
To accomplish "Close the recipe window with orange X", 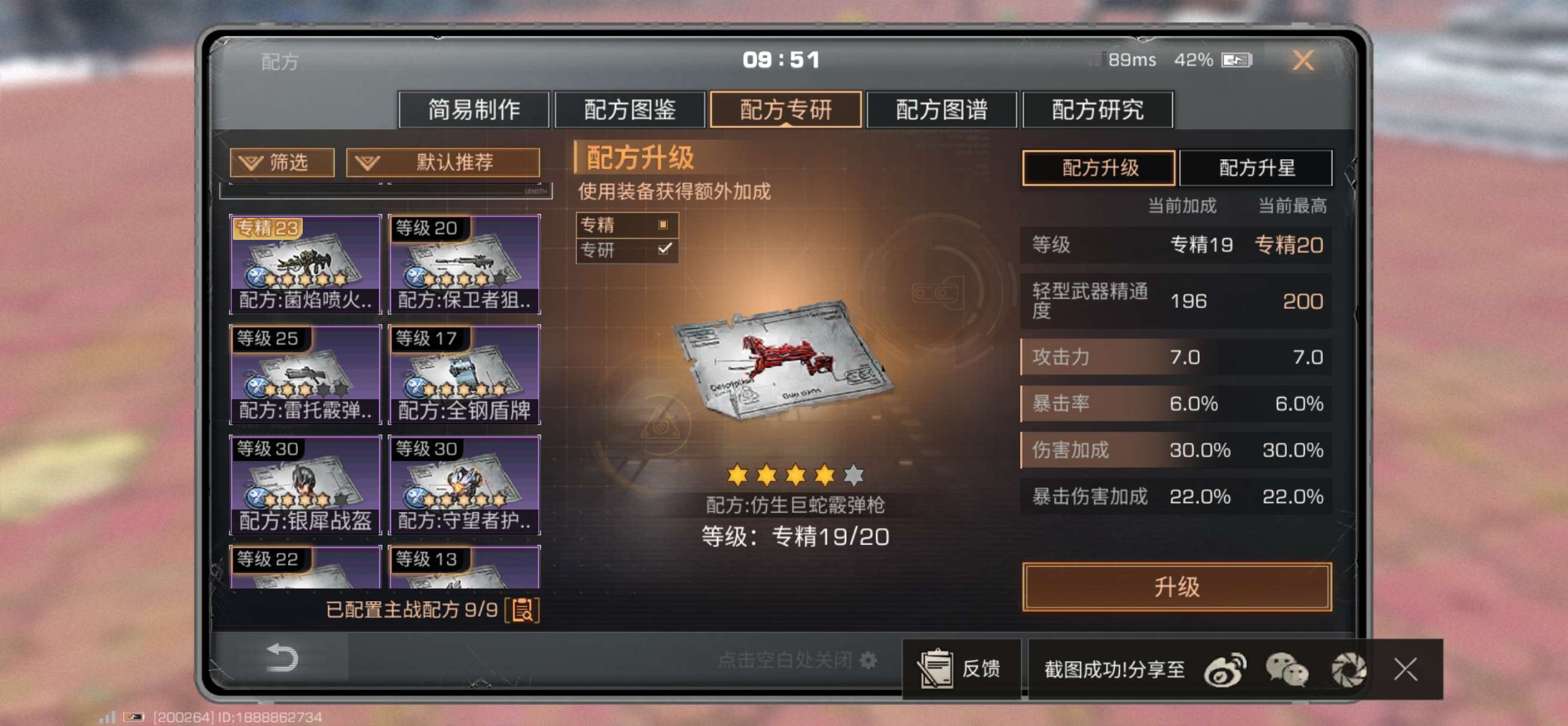I will click(x=1303, y=60).
